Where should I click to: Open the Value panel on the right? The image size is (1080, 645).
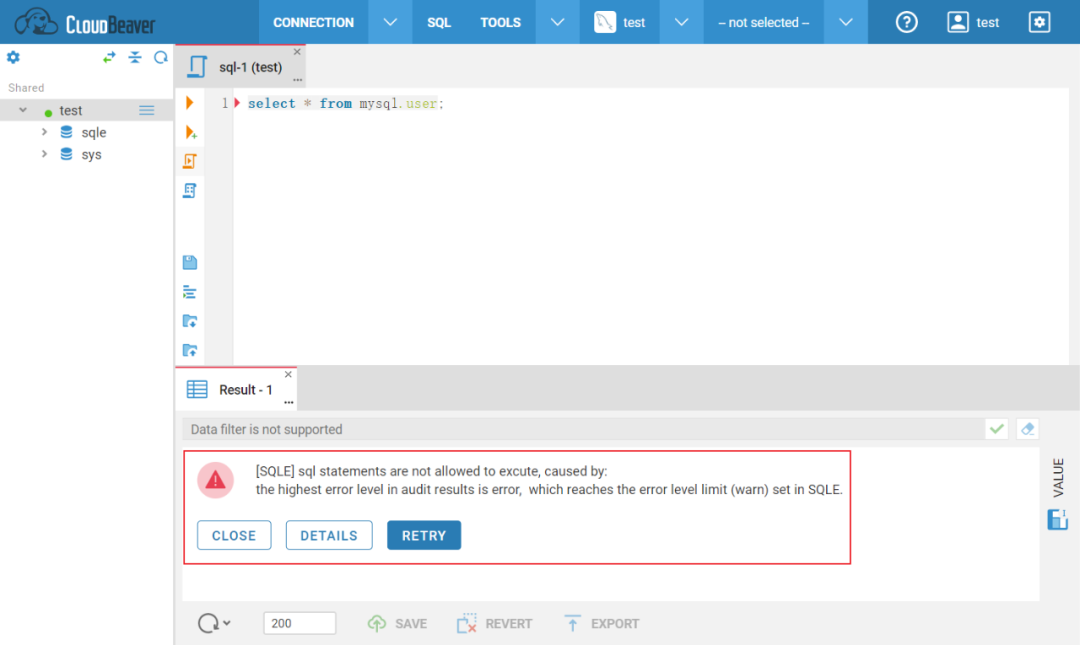[1057, 478]
